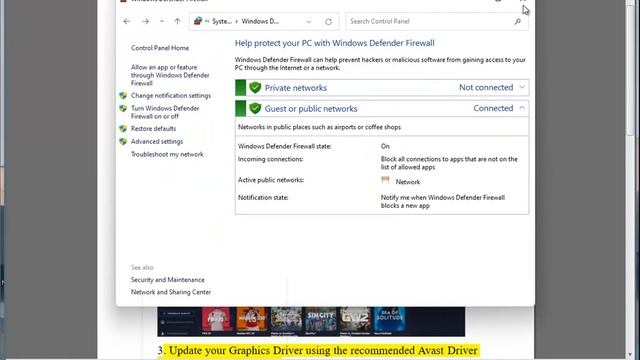The width and height of the screenshot is (640, 360).
Task: Open Allow an app or feature through Firewall
Action: point(170,75)
